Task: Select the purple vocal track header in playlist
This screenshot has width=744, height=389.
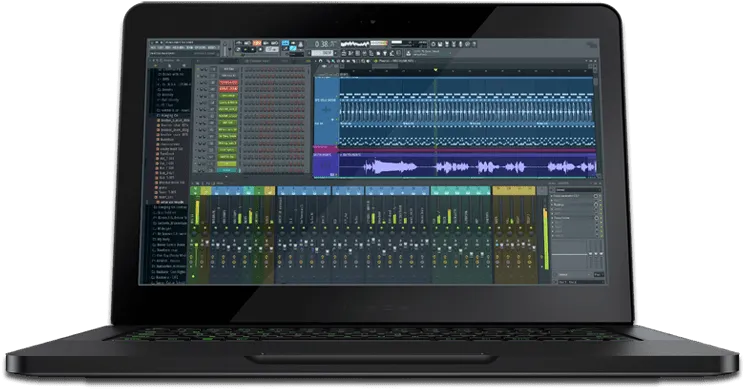Action: [326, 166]
